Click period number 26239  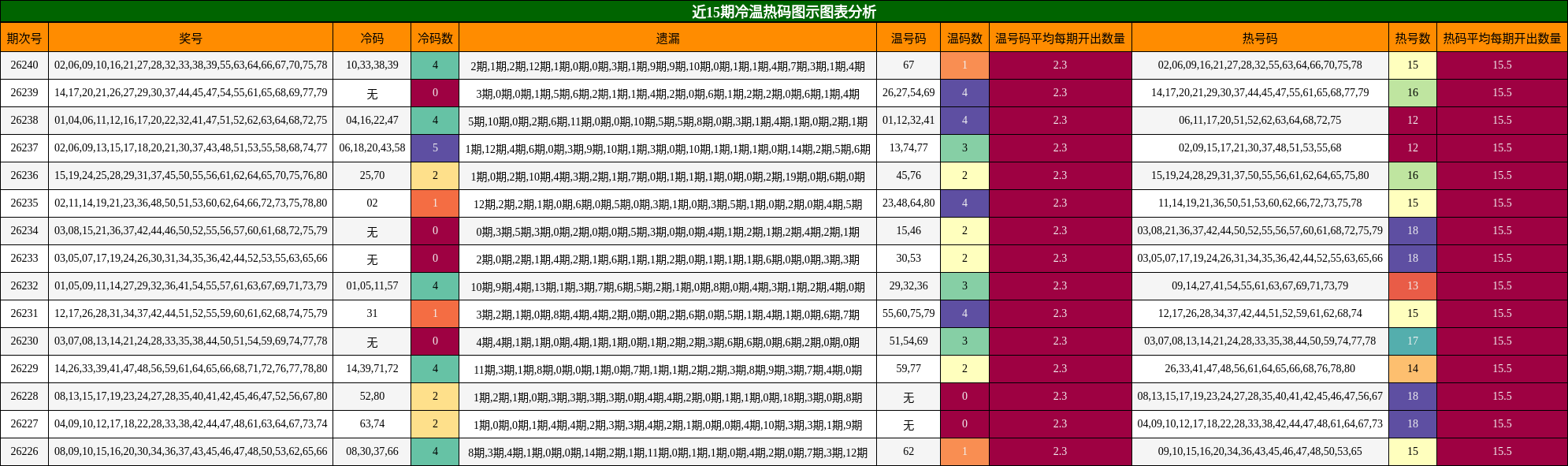coord(24,93)
